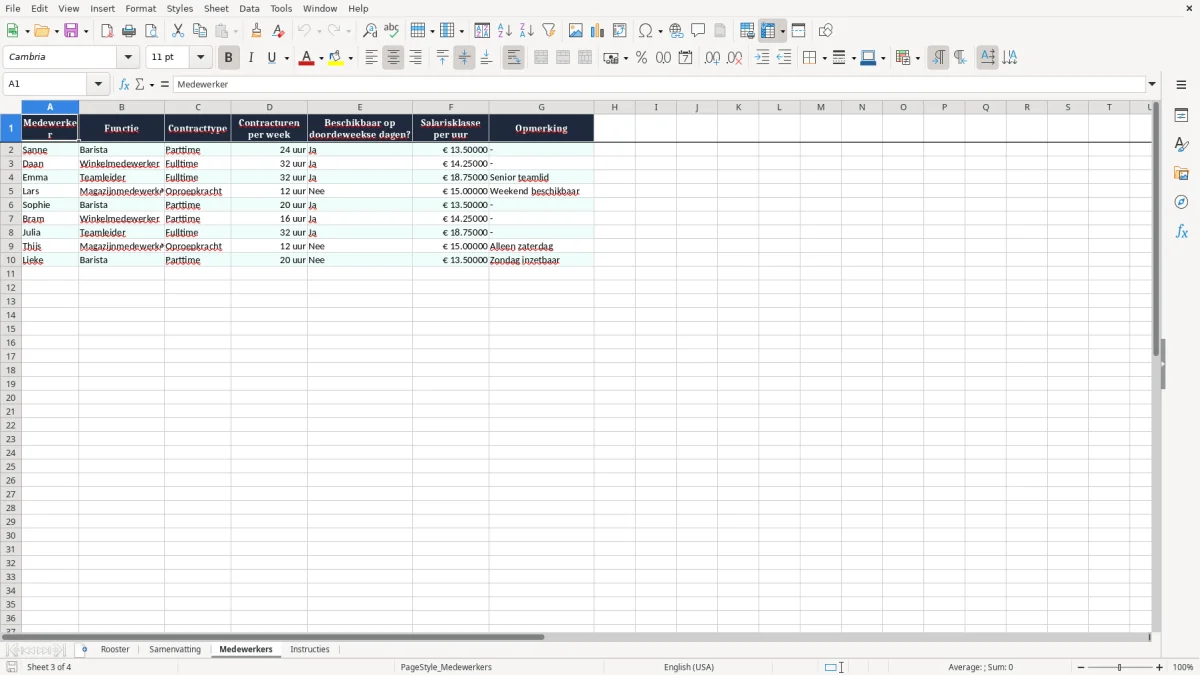The image size is (1200, 675).
Task: Define the print area
Action: (747, 31)
